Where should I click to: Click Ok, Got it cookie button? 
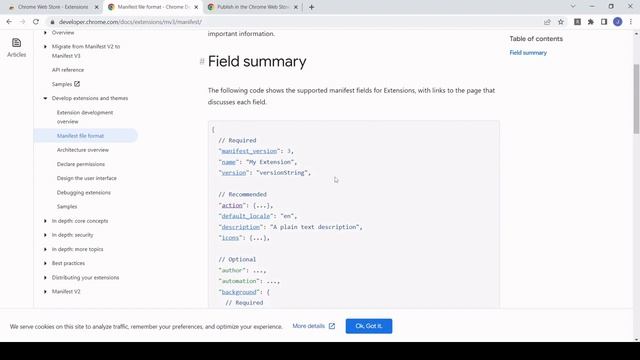369,326
